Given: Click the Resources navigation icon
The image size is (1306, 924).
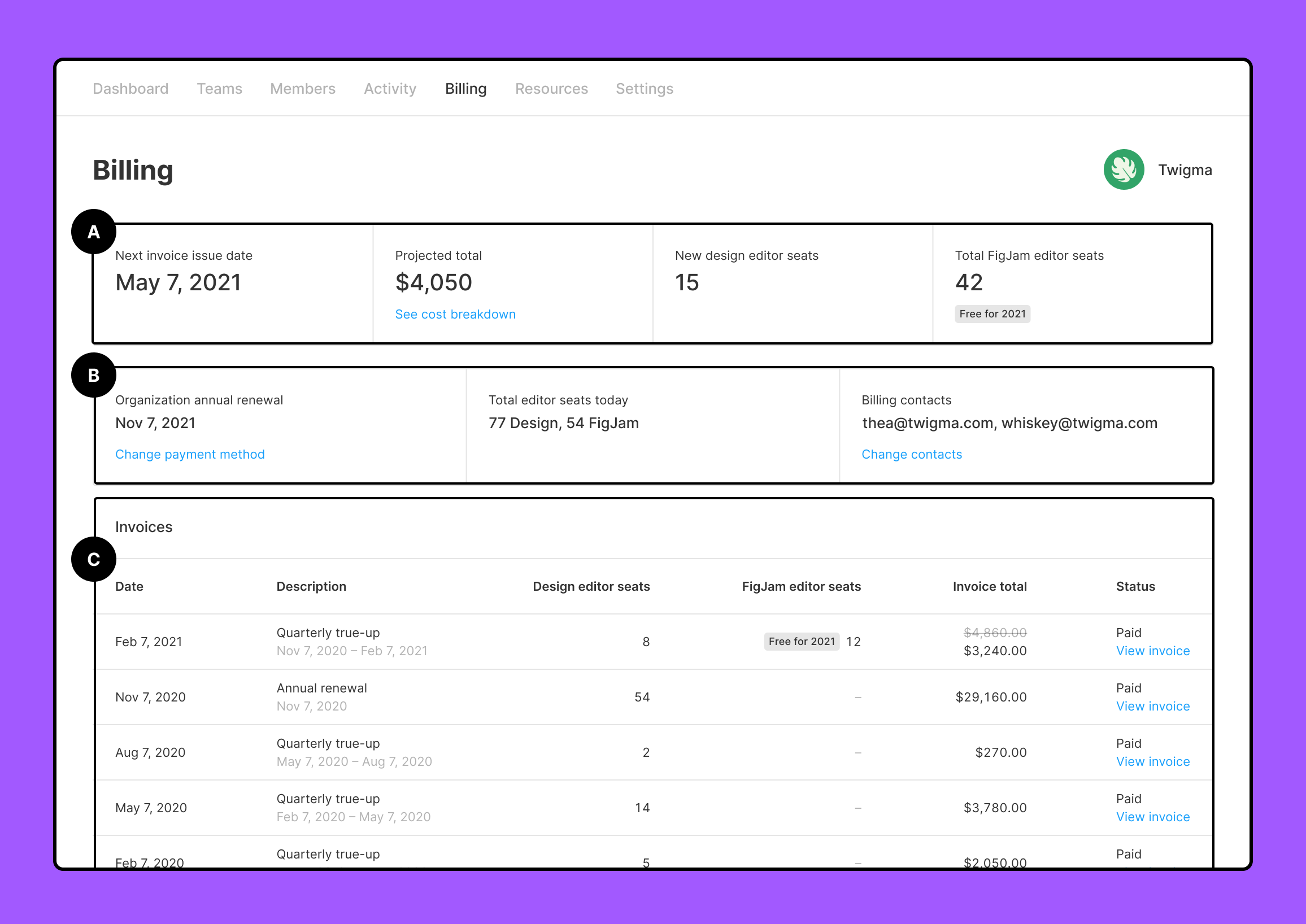Looking at the screenshot, I should (x=551, y=88).
